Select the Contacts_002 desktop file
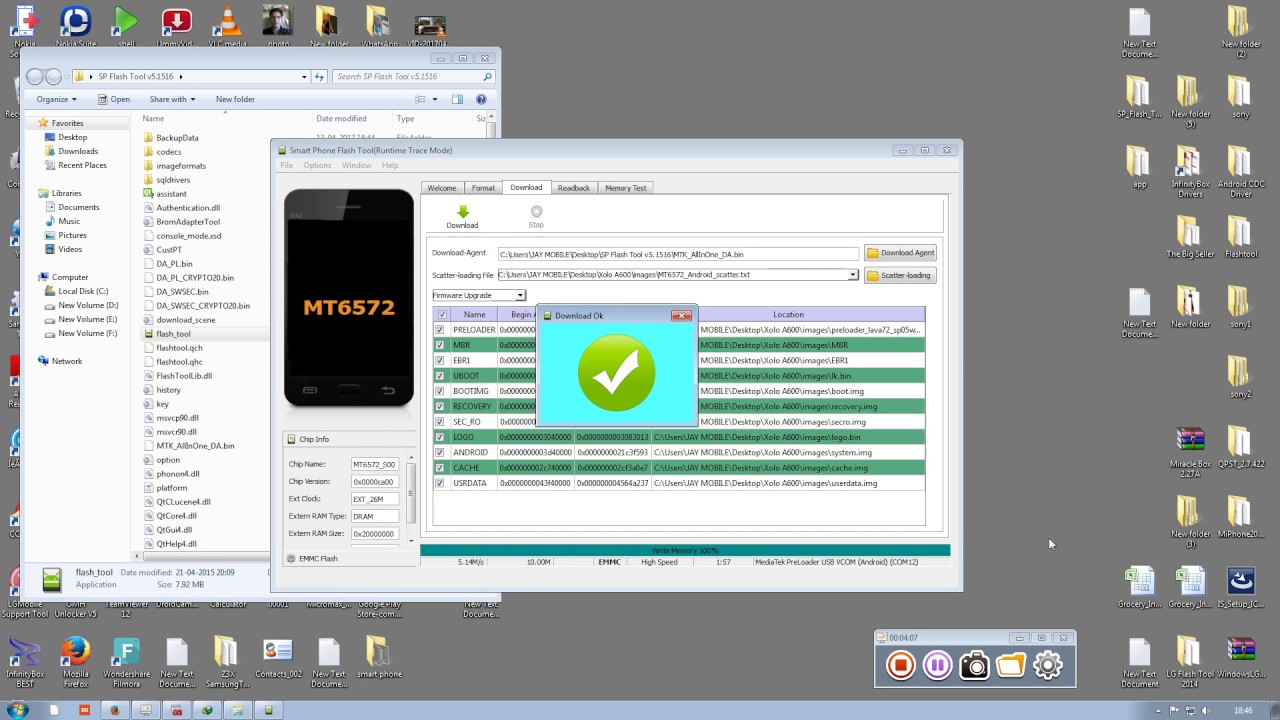The height and width of the screenshot is (720, 1280). click(278, 657)
